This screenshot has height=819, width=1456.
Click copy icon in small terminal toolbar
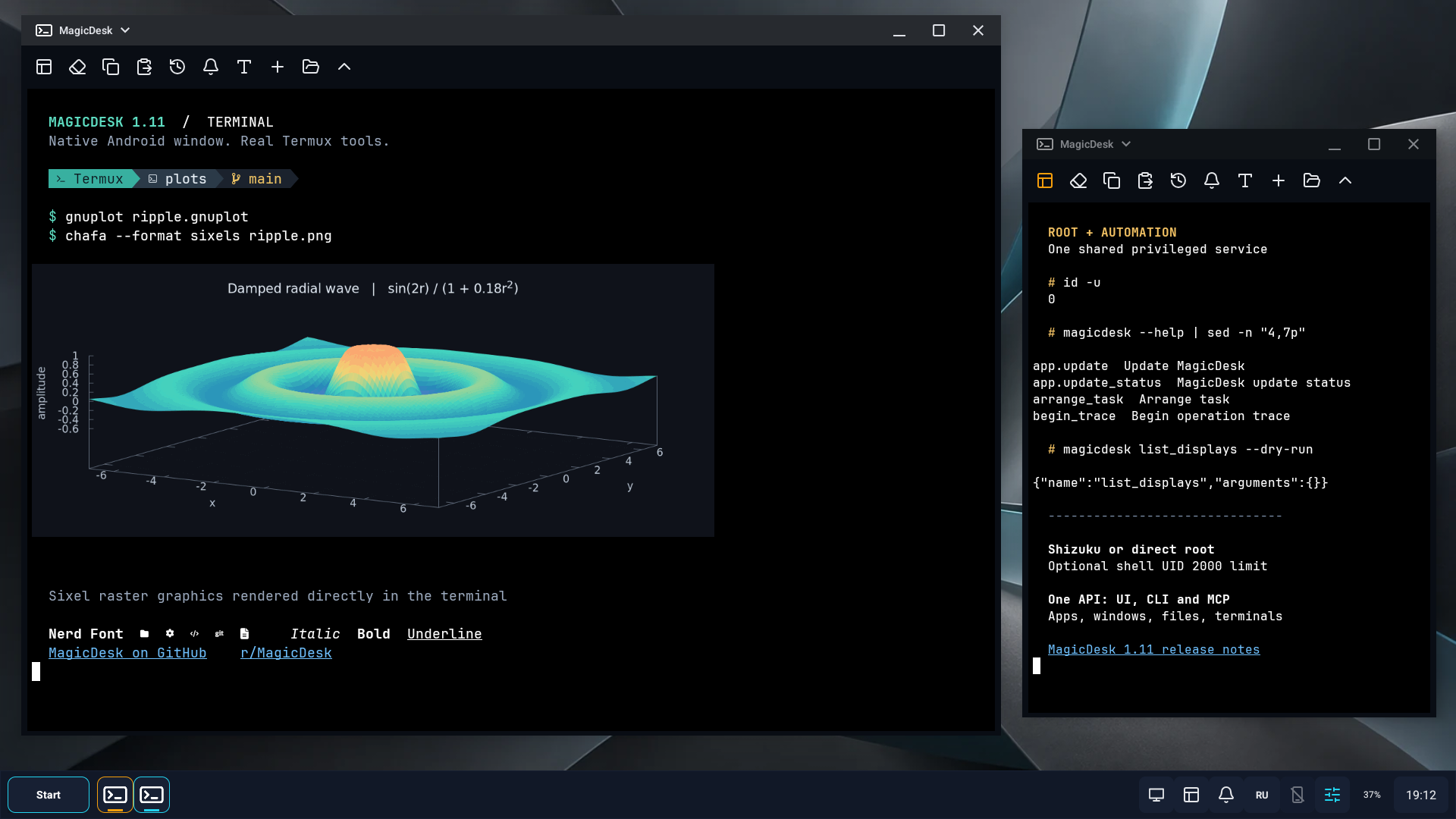click(1112, 180)
